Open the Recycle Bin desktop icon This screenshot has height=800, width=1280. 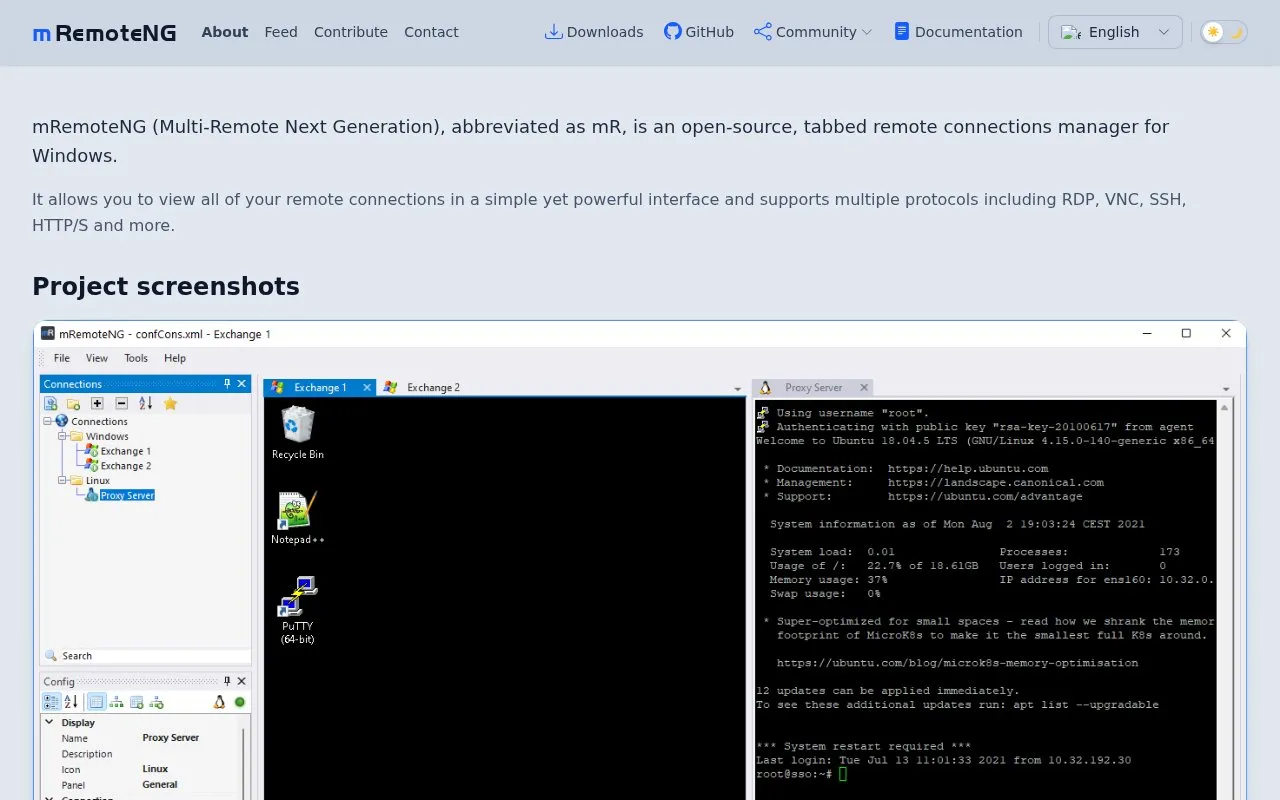point(298,433)
